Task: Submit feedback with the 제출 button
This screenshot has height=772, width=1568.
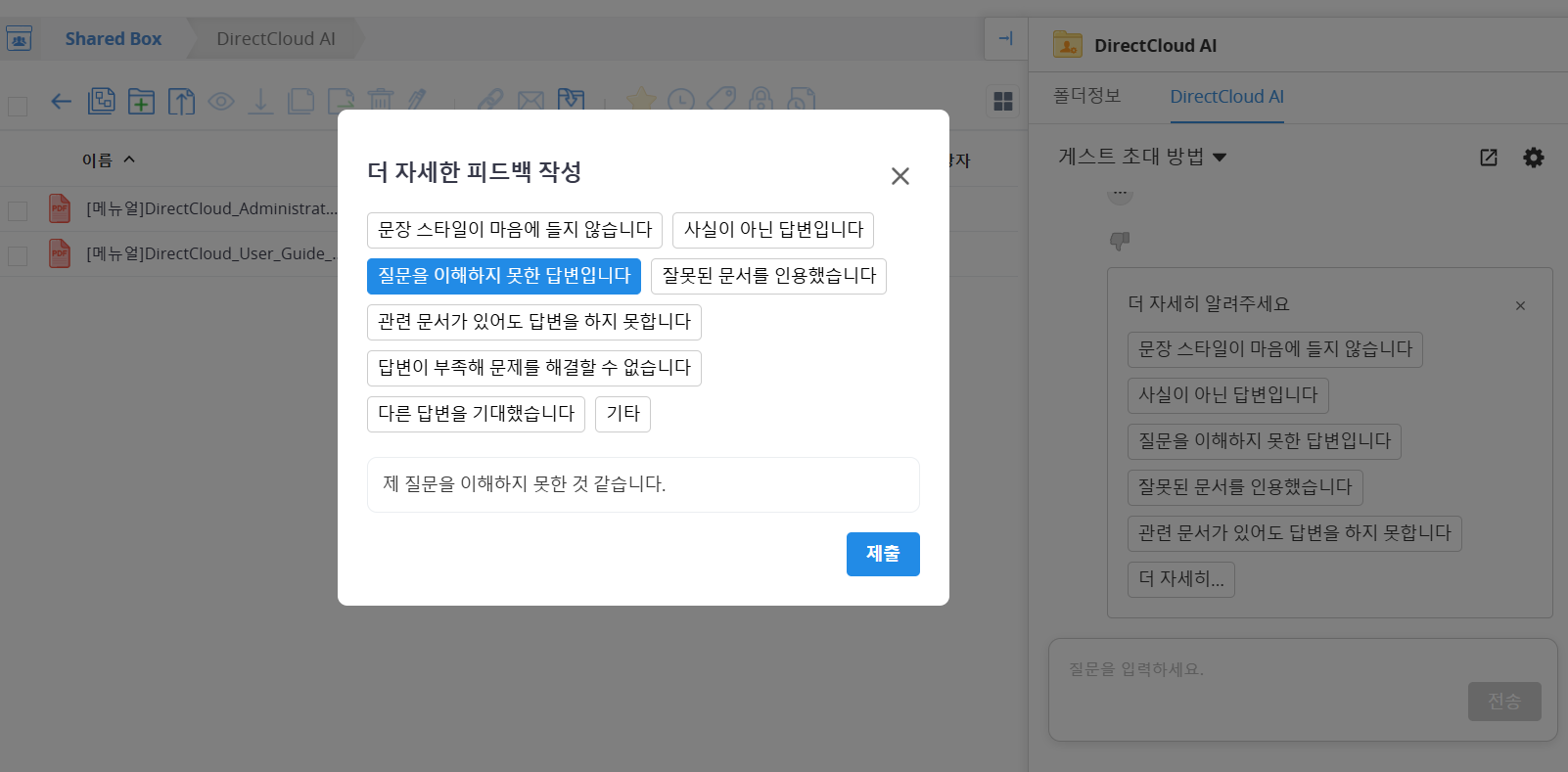Action: [x=882, y=554]
